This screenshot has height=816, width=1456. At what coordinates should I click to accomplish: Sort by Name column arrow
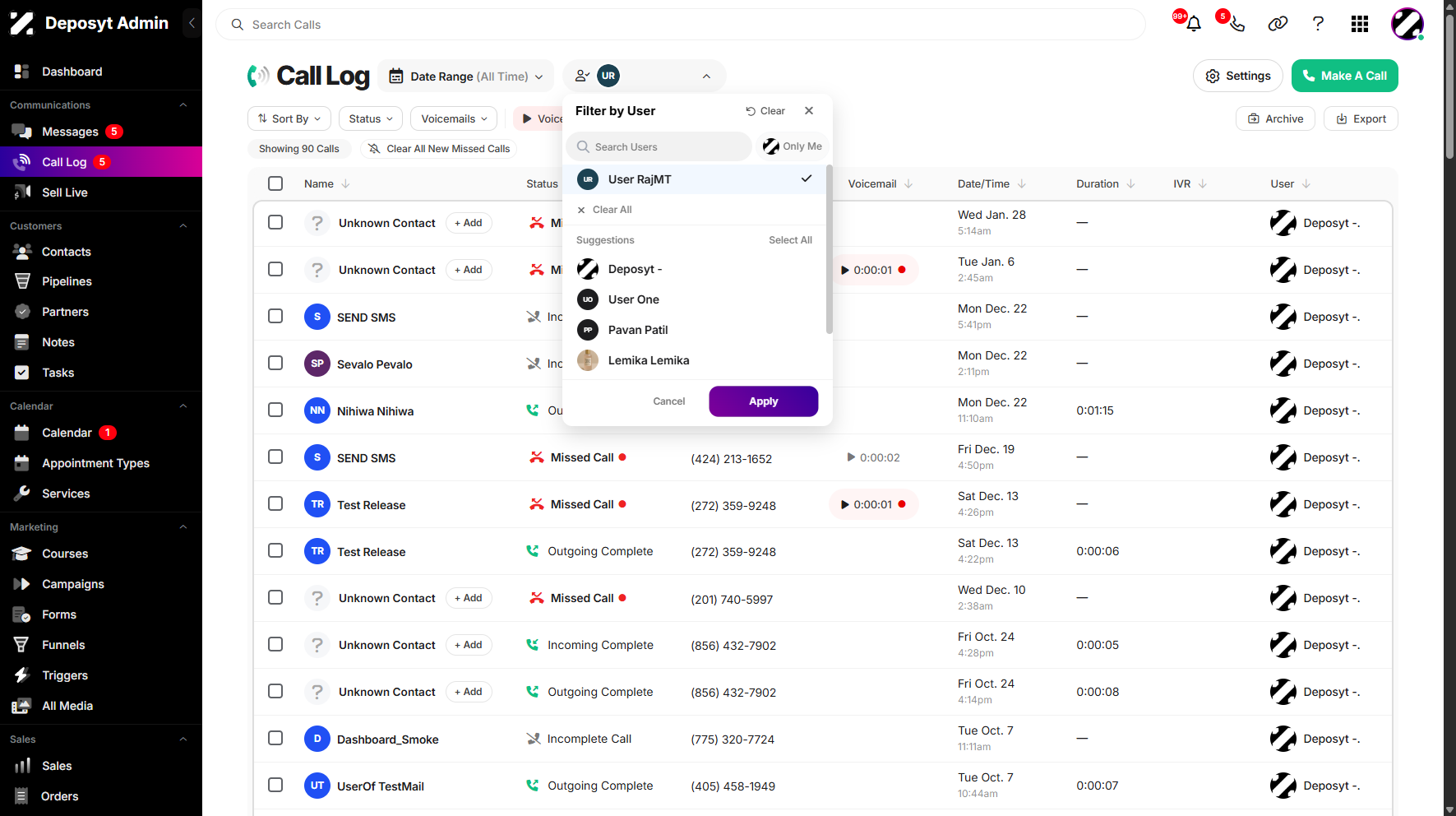(346, 184)
